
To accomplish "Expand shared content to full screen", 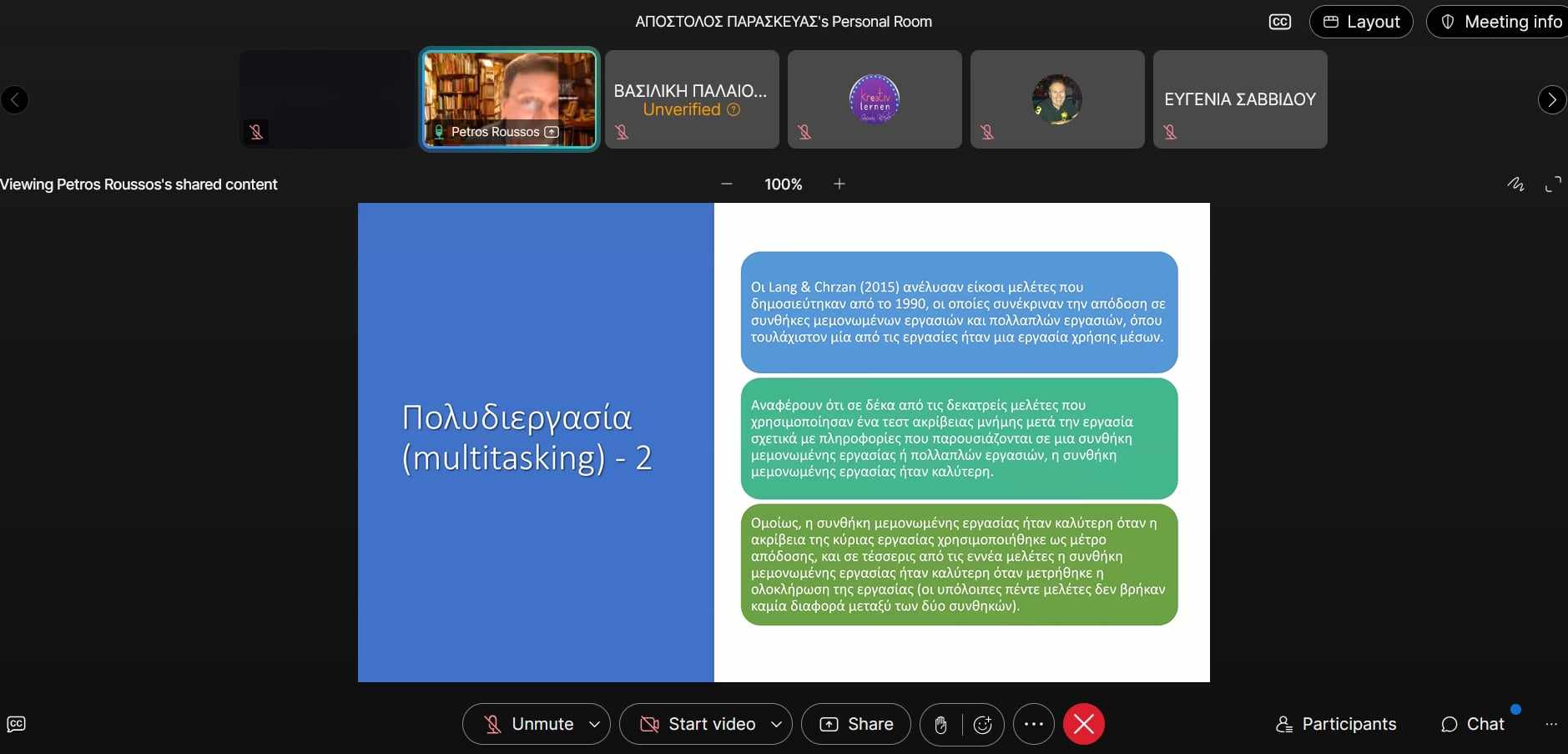I will tap(1553, 185).
